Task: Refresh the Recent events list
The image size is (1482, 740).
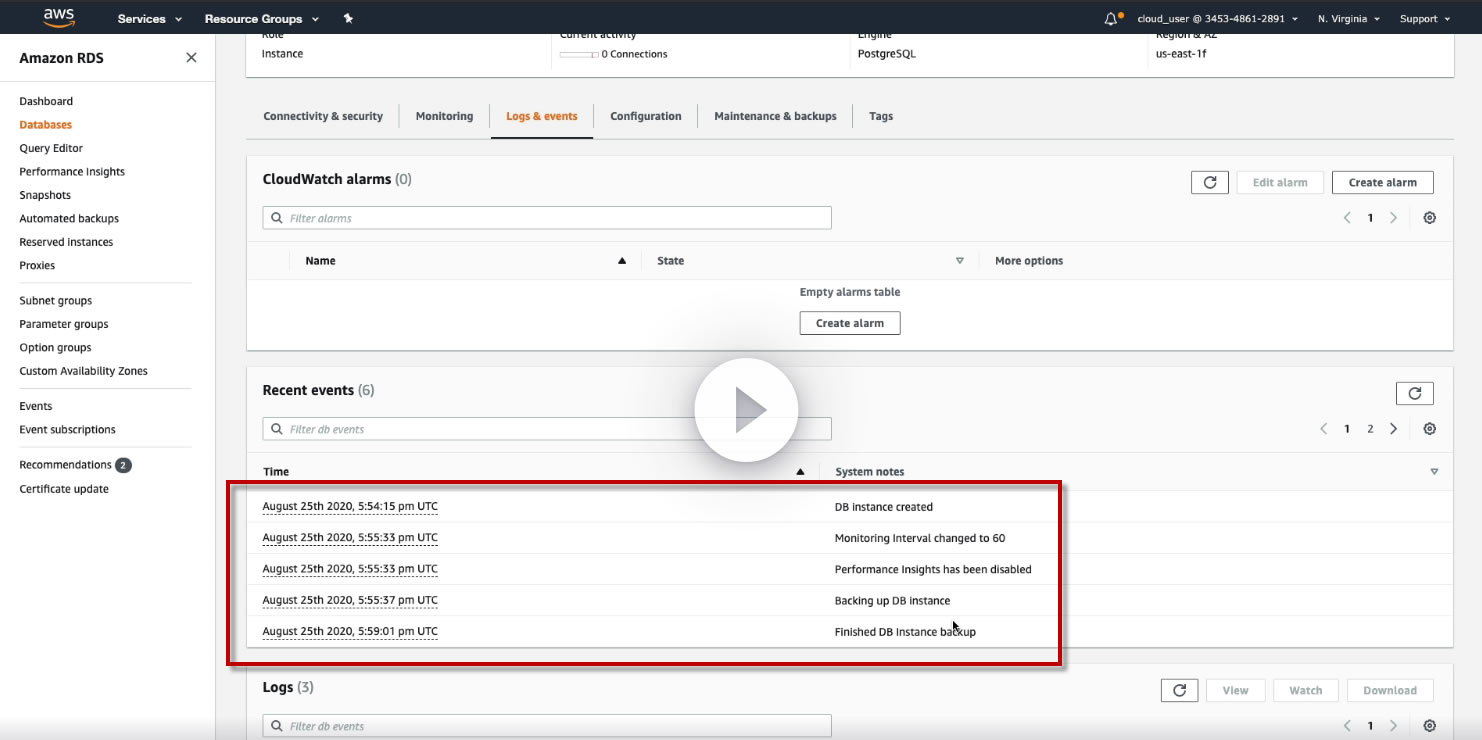Action: coord(1414,393)
